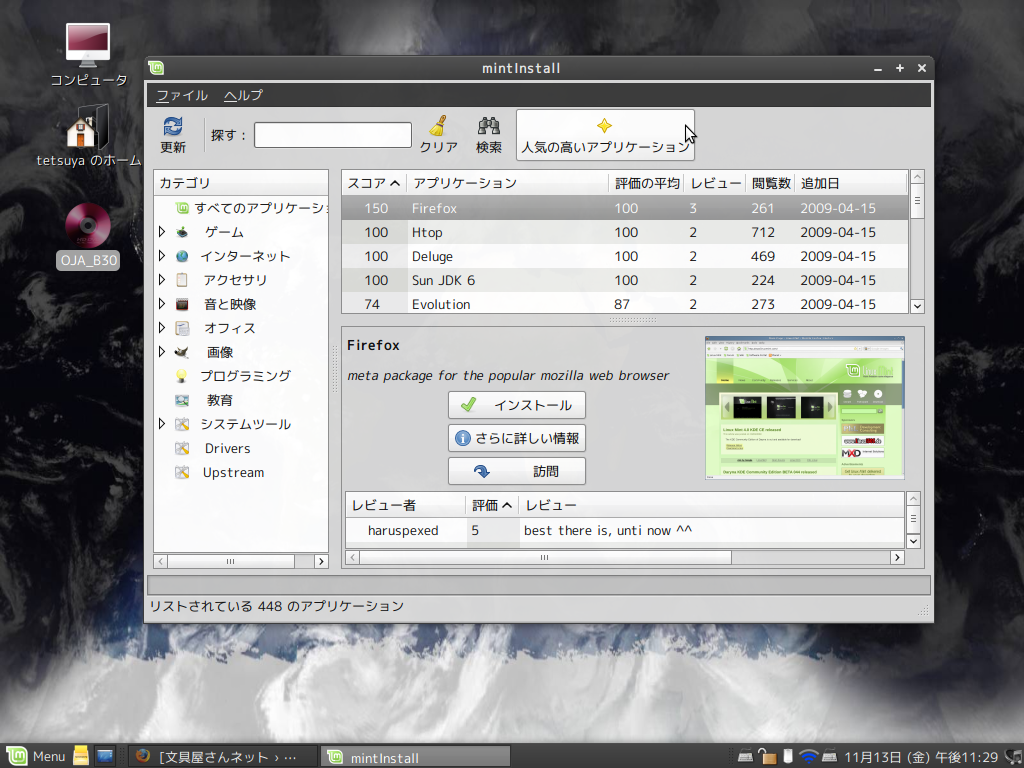Screen dimensions: 1024x768
Task: Click the 教育 category icon
Action: [x=182, y=400]
